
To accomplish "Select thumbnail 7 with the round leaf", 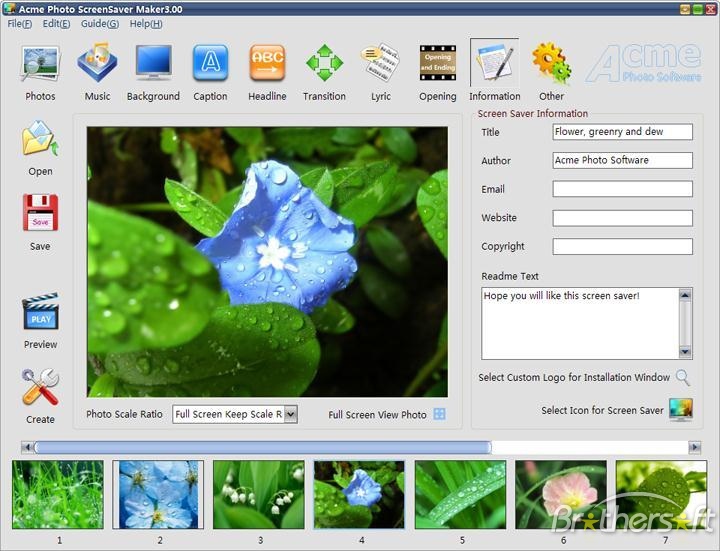I will (x=661, y=495).
